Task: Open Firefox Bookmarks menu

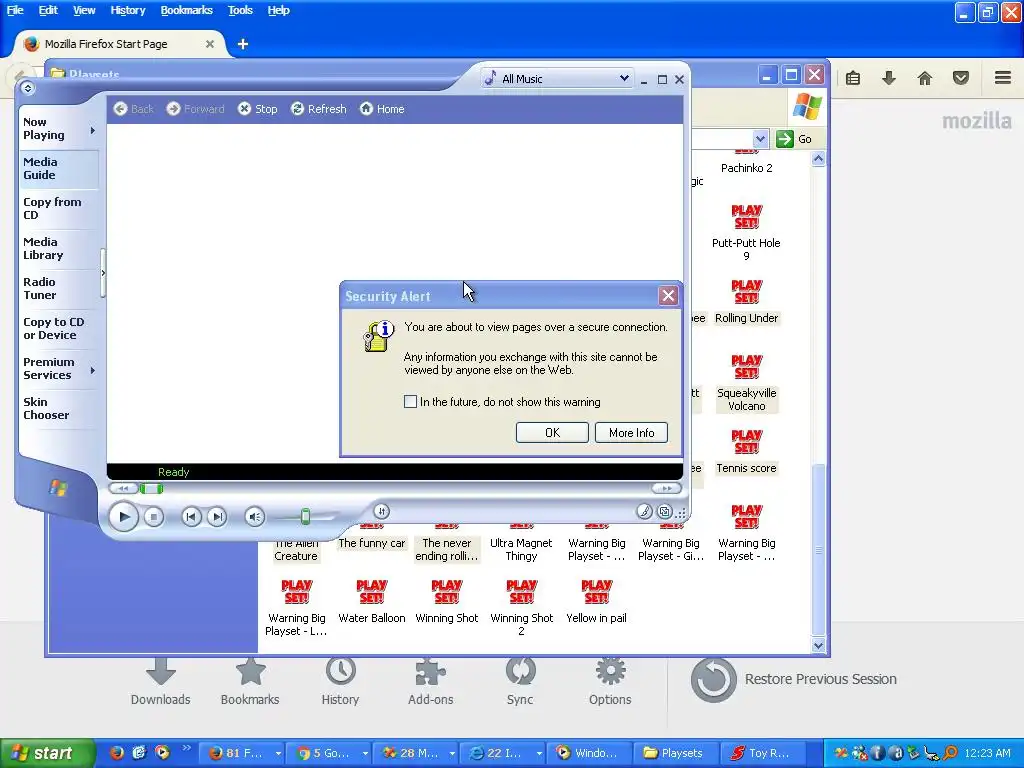Action: pyautogui.click(x=186, y=10)
